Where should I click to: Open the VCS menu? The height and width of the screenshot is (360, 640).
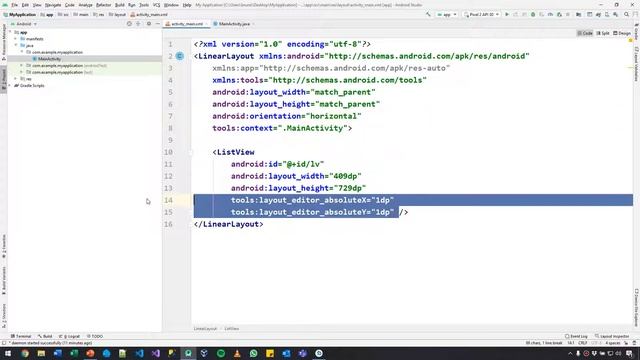(x=156, y=5)
